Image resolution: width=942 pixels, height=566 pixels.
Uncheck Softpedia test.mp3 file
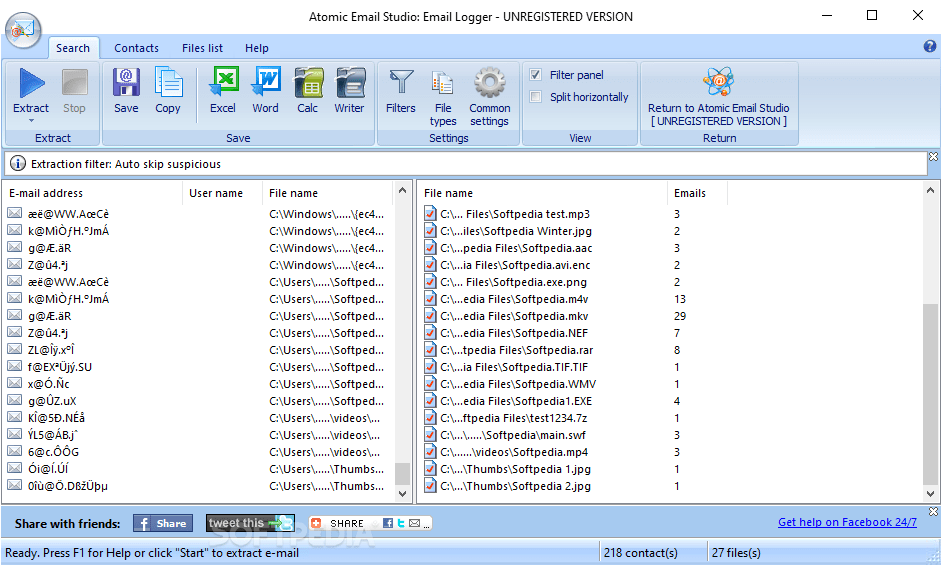[430, 214]
